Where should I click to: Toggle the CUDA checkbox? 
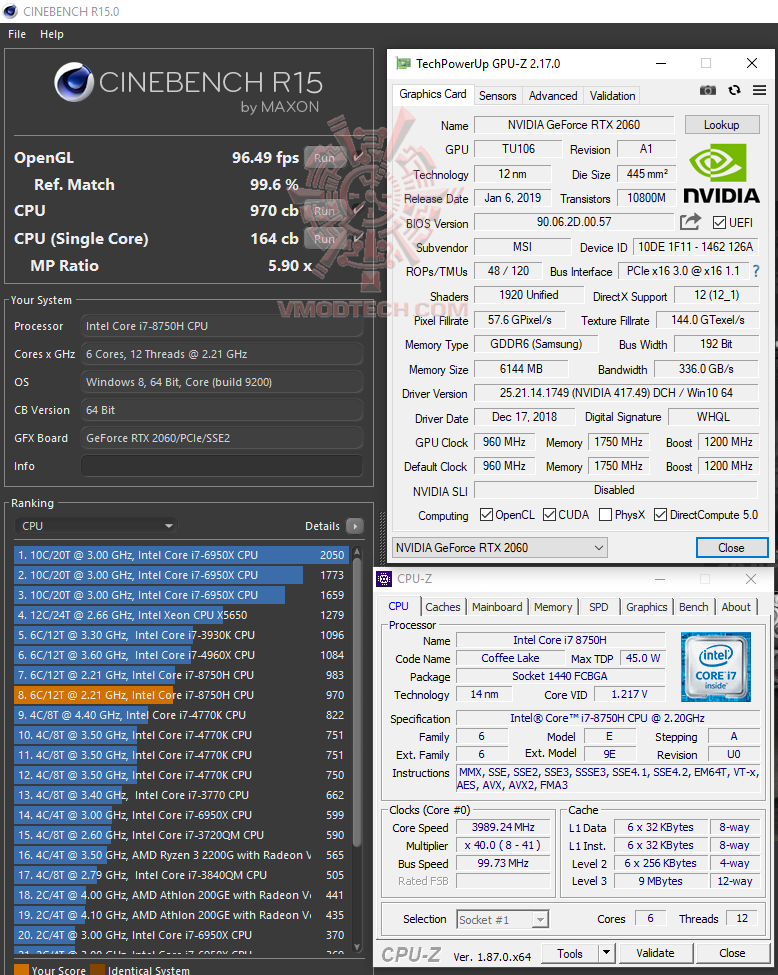click(549, 515)
